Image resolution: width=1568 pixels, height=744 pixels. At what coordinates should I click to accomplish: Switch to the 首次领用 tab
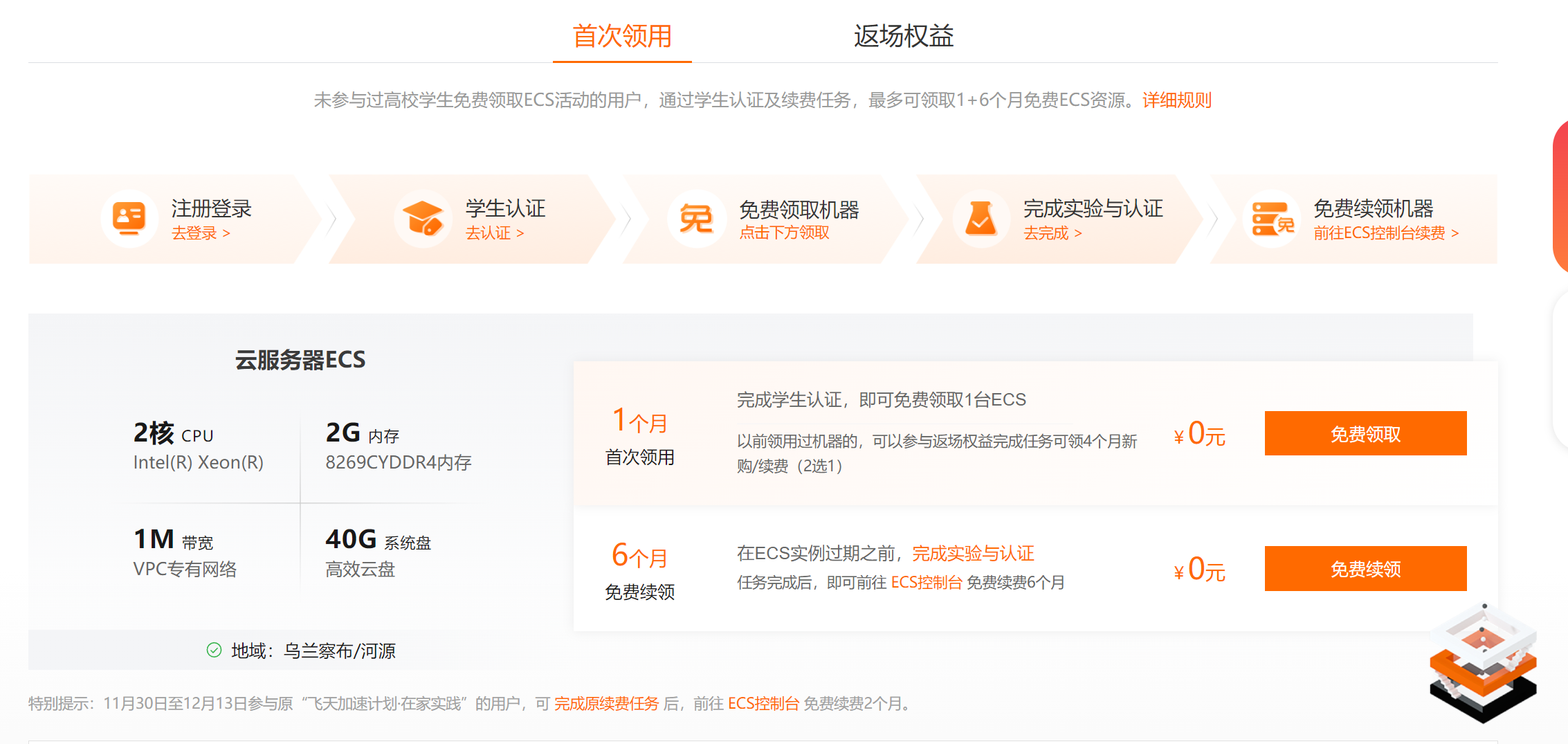point(622,36)
